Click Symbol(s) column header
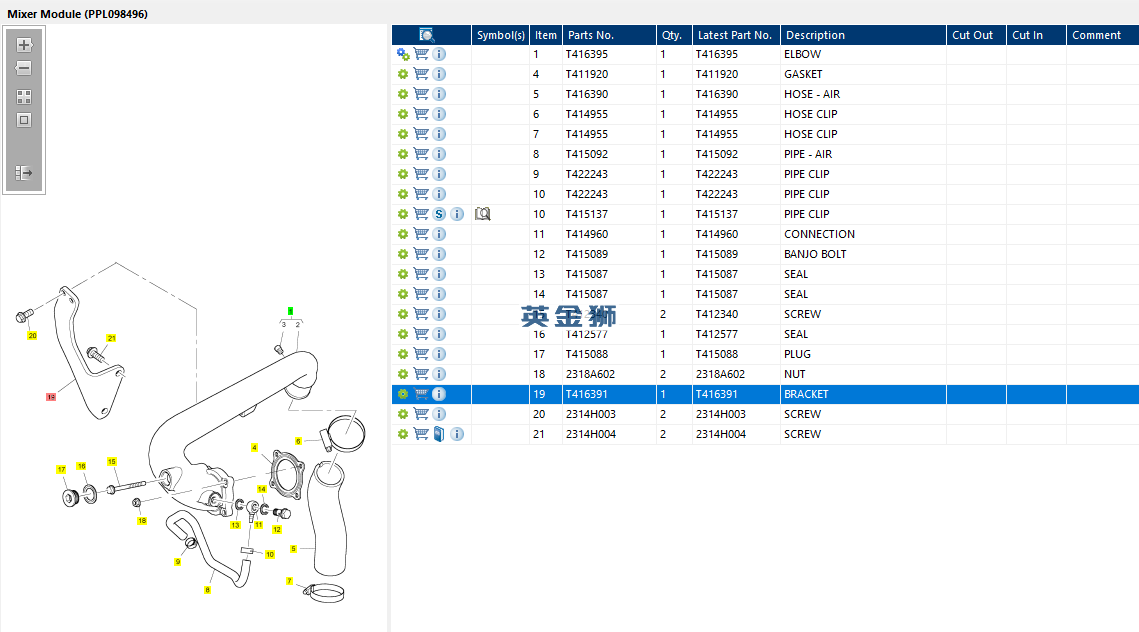Screen dimensions: 1139x632 (500, 35)
